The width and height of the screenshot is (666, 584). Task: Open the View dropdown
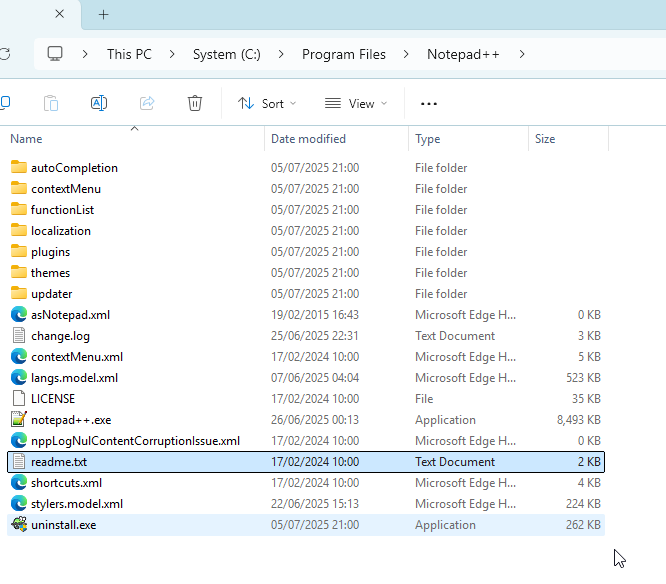point(356,104)
